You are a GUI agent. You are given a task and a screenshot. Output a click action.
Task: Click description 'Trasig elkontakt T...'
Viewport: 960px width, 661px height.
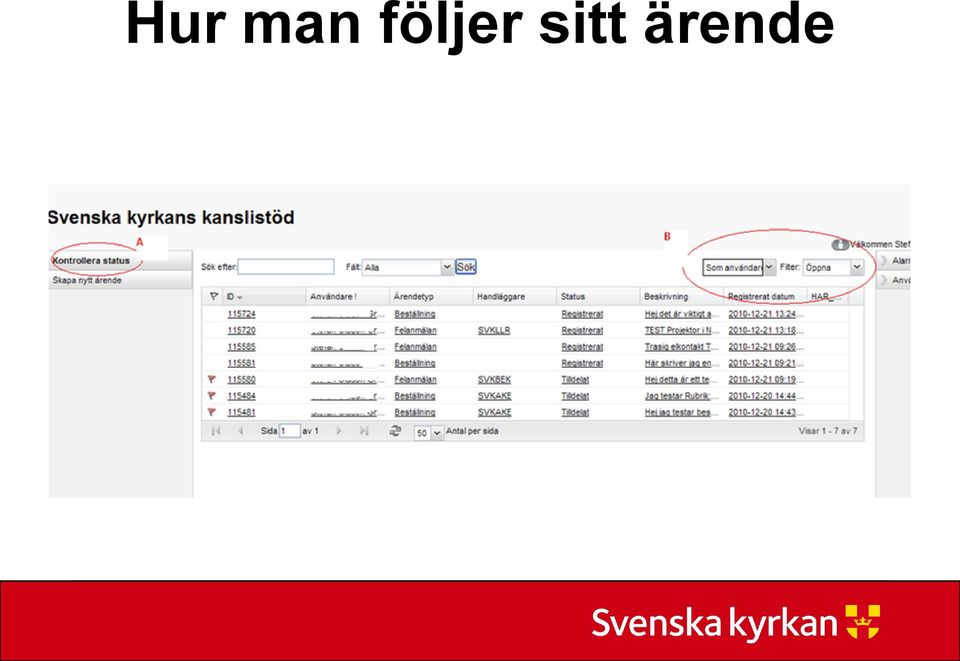pyautogui.click(x=682, y=347)
